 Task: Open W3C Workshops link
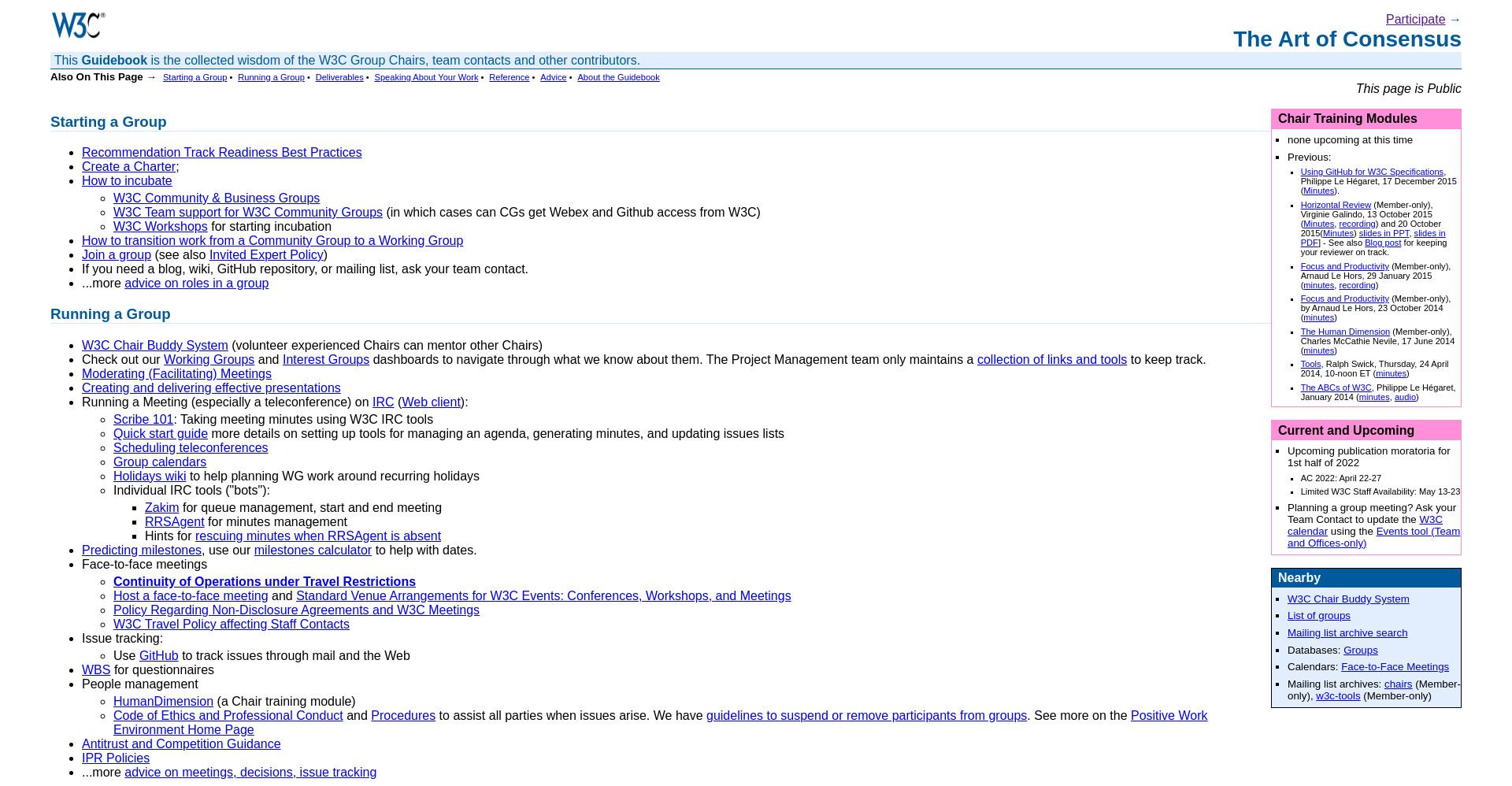tap(161, 227)
